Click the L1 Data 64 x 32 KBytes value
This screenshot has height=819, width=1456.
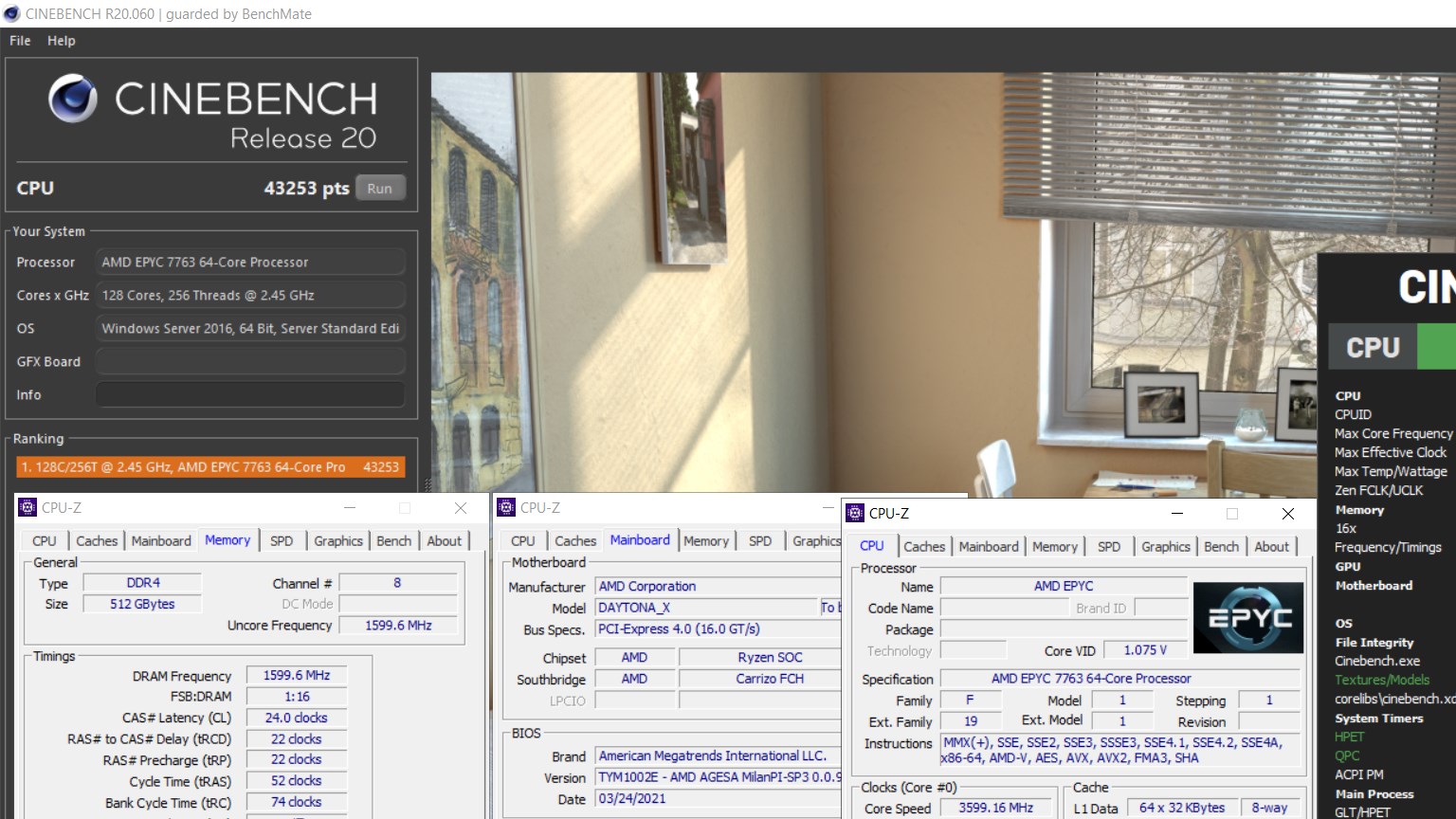click(x=1182, y=808)
